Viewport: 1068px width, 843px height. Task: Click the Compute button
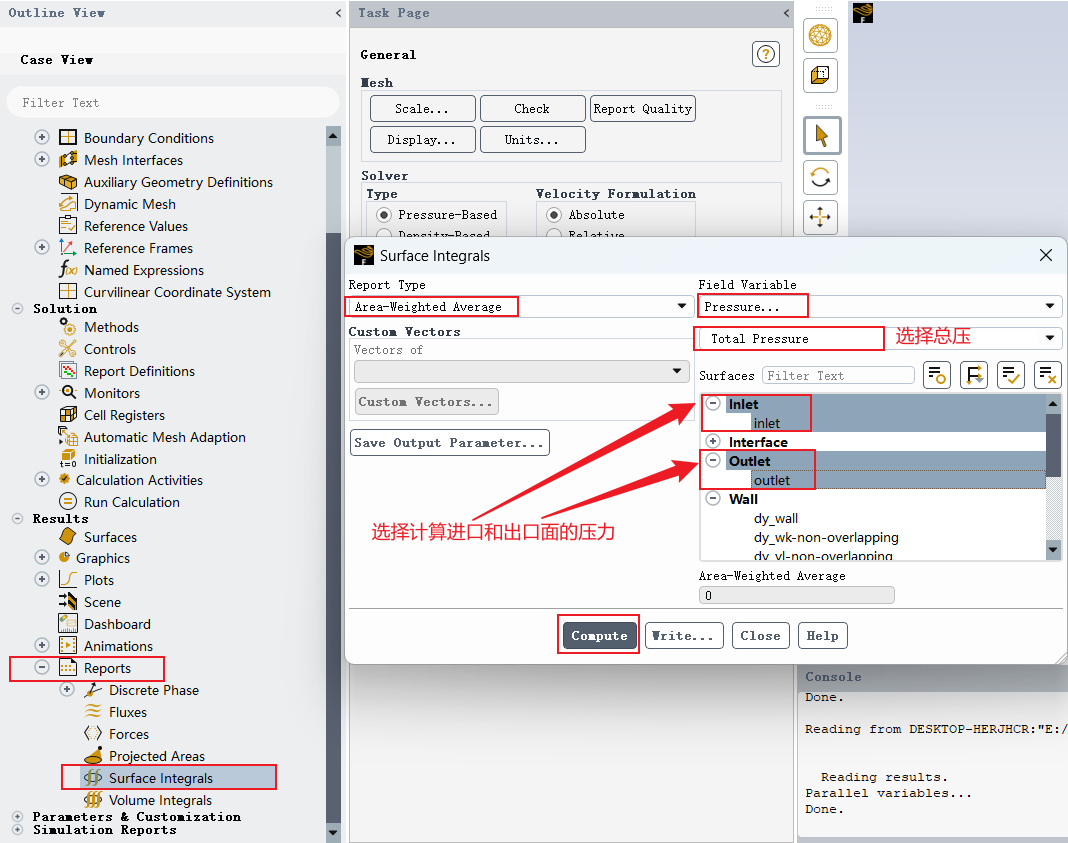pyautogui.click(x=599, y=635)
